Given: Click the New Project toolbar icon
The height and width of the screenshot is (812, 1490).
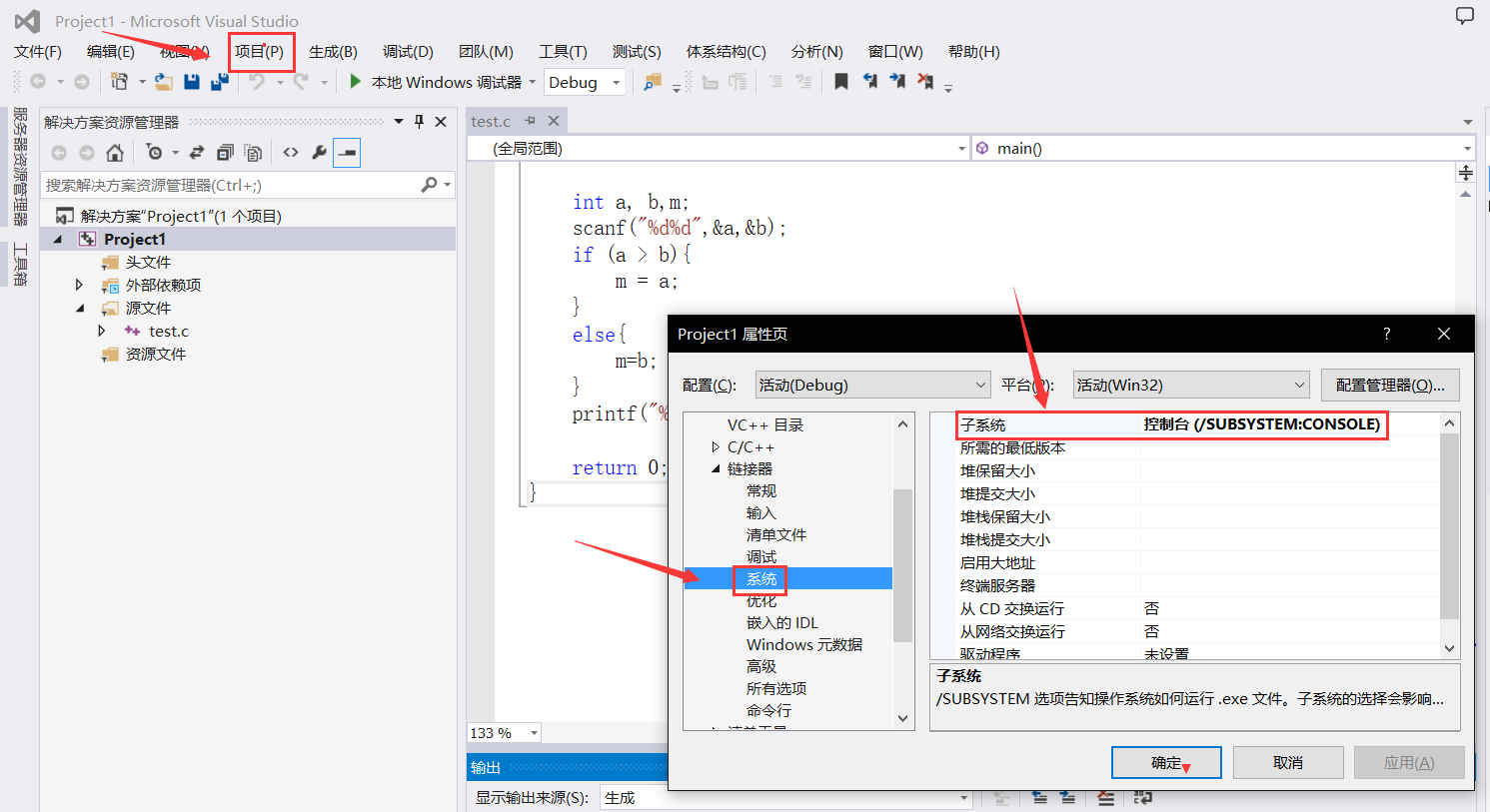Looking at the screenshot, I should 119,82.
